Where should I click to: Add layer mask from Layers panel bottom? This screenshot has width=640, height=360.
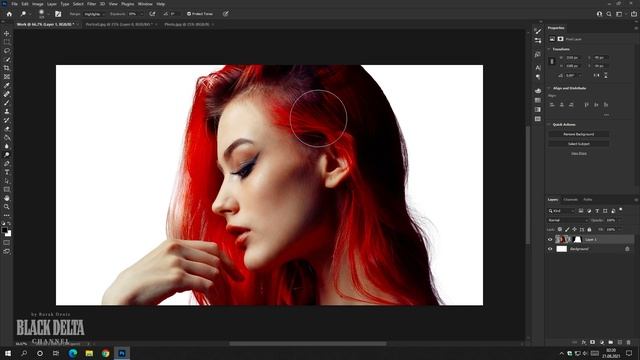pyautogui.click(x=592, y=342)
